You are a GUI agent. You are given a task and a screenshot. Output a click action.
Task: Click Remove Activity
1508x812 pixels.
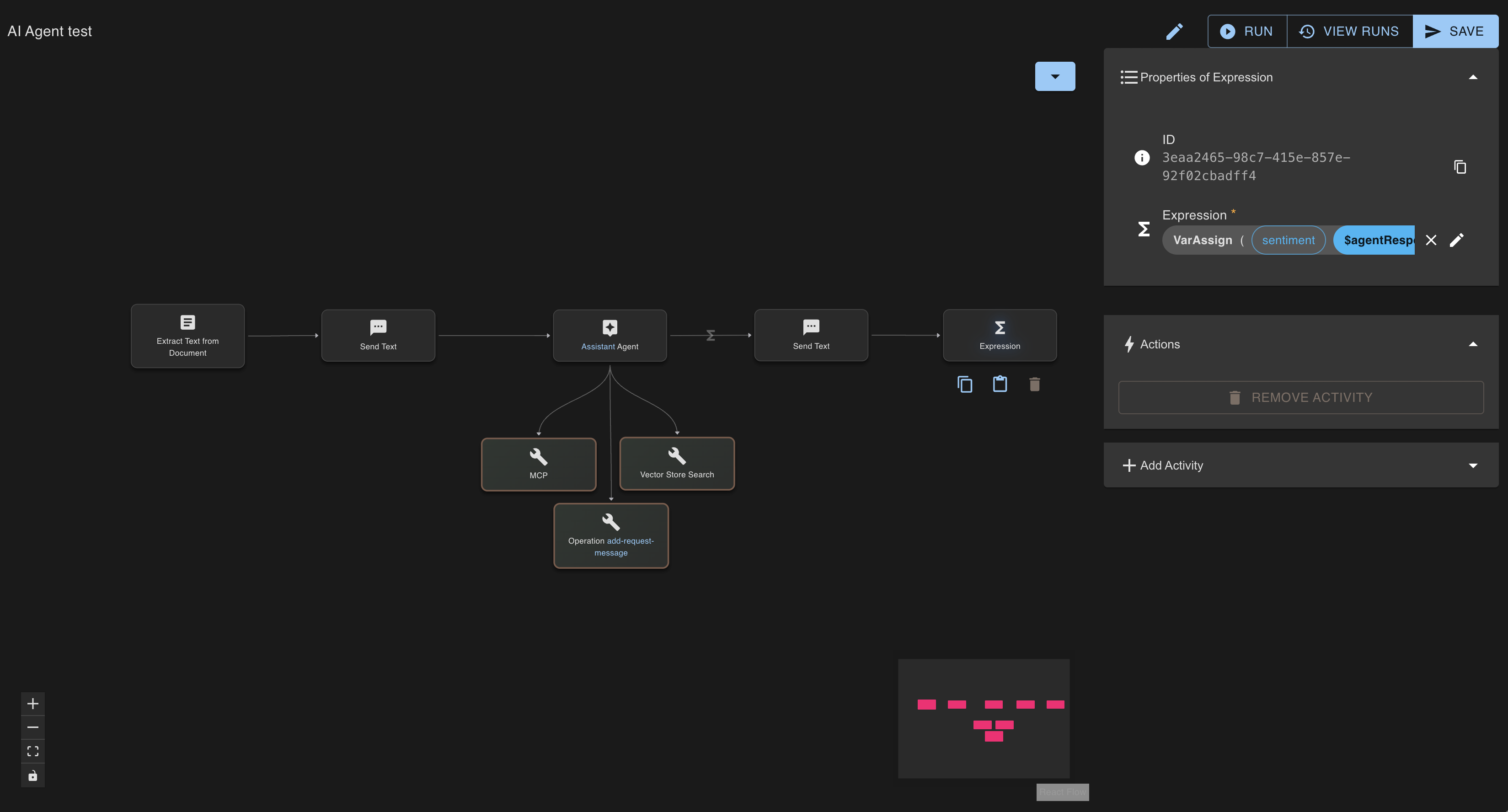[x=1301, y=397]
